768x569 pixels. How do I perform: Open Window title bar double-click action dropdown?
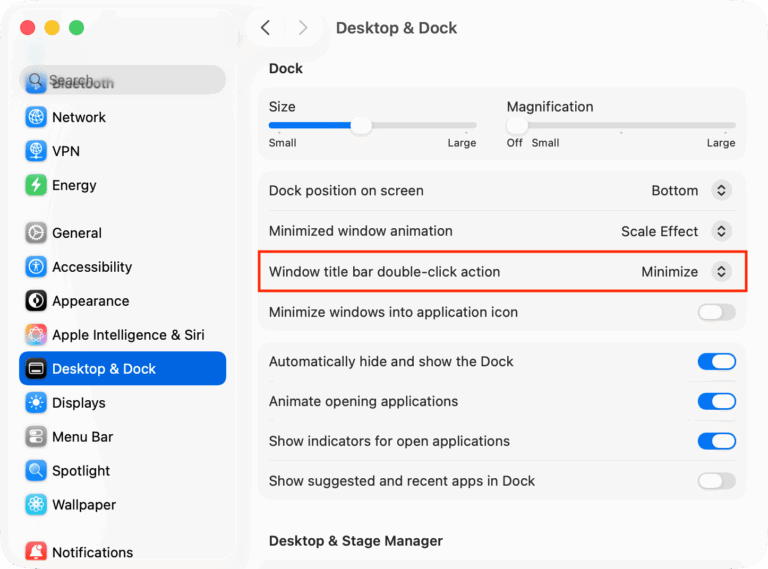tap(721, 272)
